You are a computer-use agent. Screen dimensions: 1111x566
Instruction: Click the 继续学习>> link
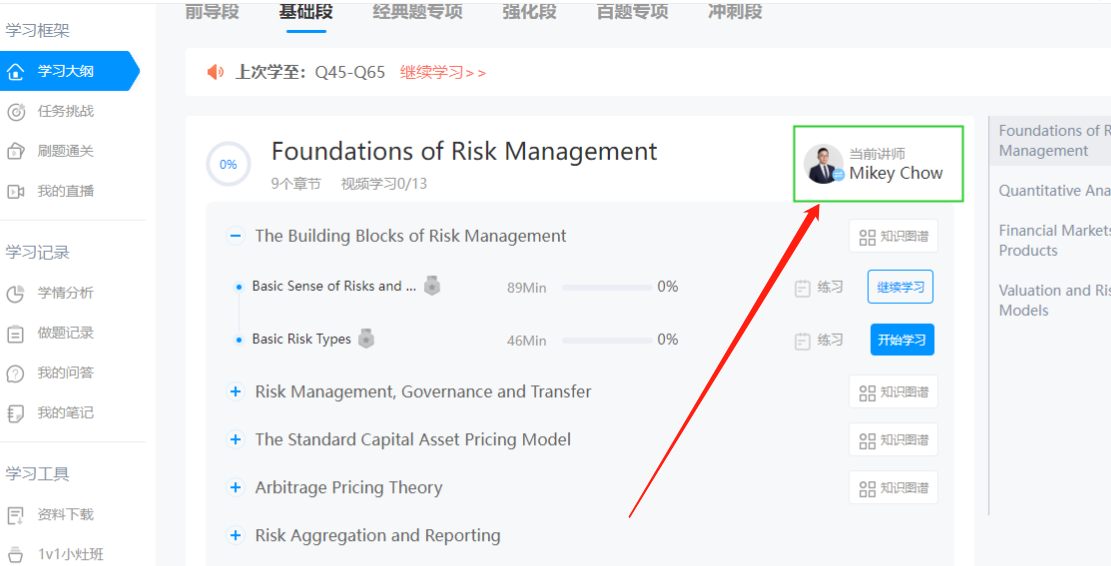pyautogui.click(x=443, y=73)
